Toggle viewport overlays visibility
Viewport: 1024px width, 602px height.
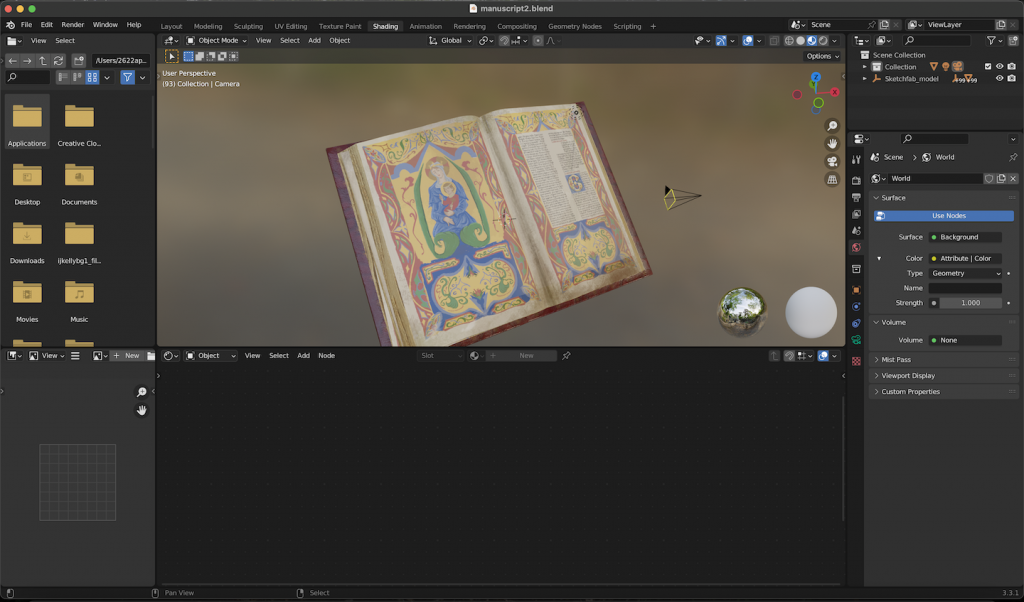click(x=748, y=40)
